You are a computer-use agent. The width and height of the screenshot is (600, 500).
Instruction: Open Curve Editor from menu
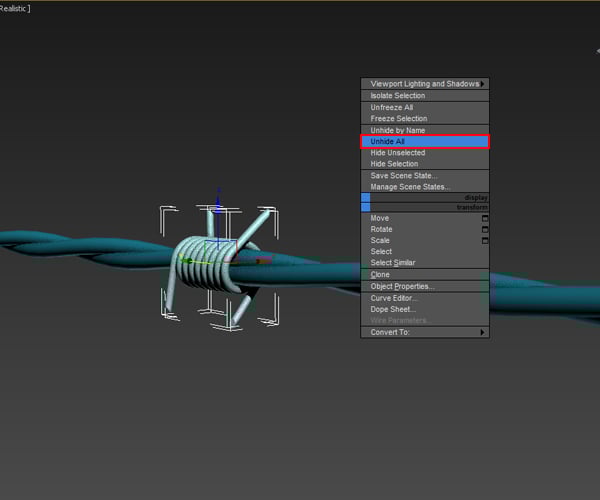pyautogui.click(x=425, y=298)
